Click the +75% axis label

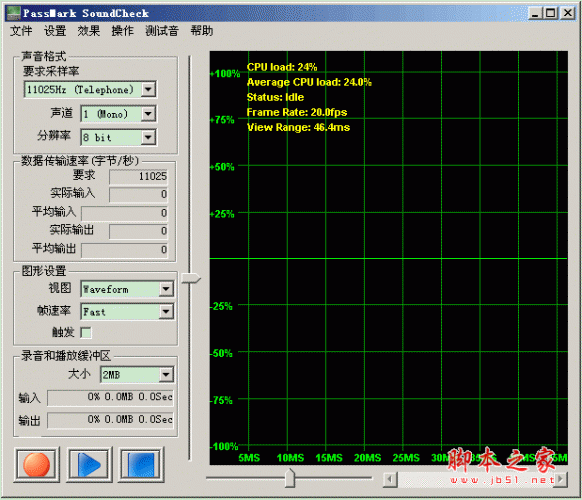pos(222,120)
